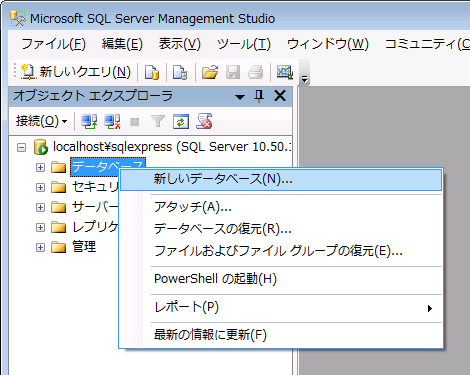Choose 新しいデータベース(N)... from context menu
This screenshot has height=375, width=470.
281,180
